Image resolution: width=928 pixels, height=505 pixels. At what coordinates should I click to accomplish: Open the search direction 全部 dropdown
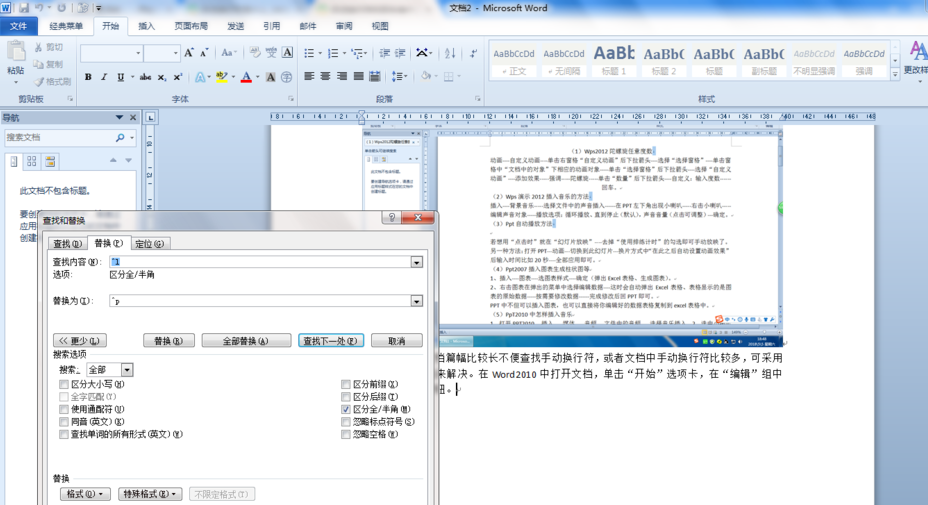(x=127, y=370)
